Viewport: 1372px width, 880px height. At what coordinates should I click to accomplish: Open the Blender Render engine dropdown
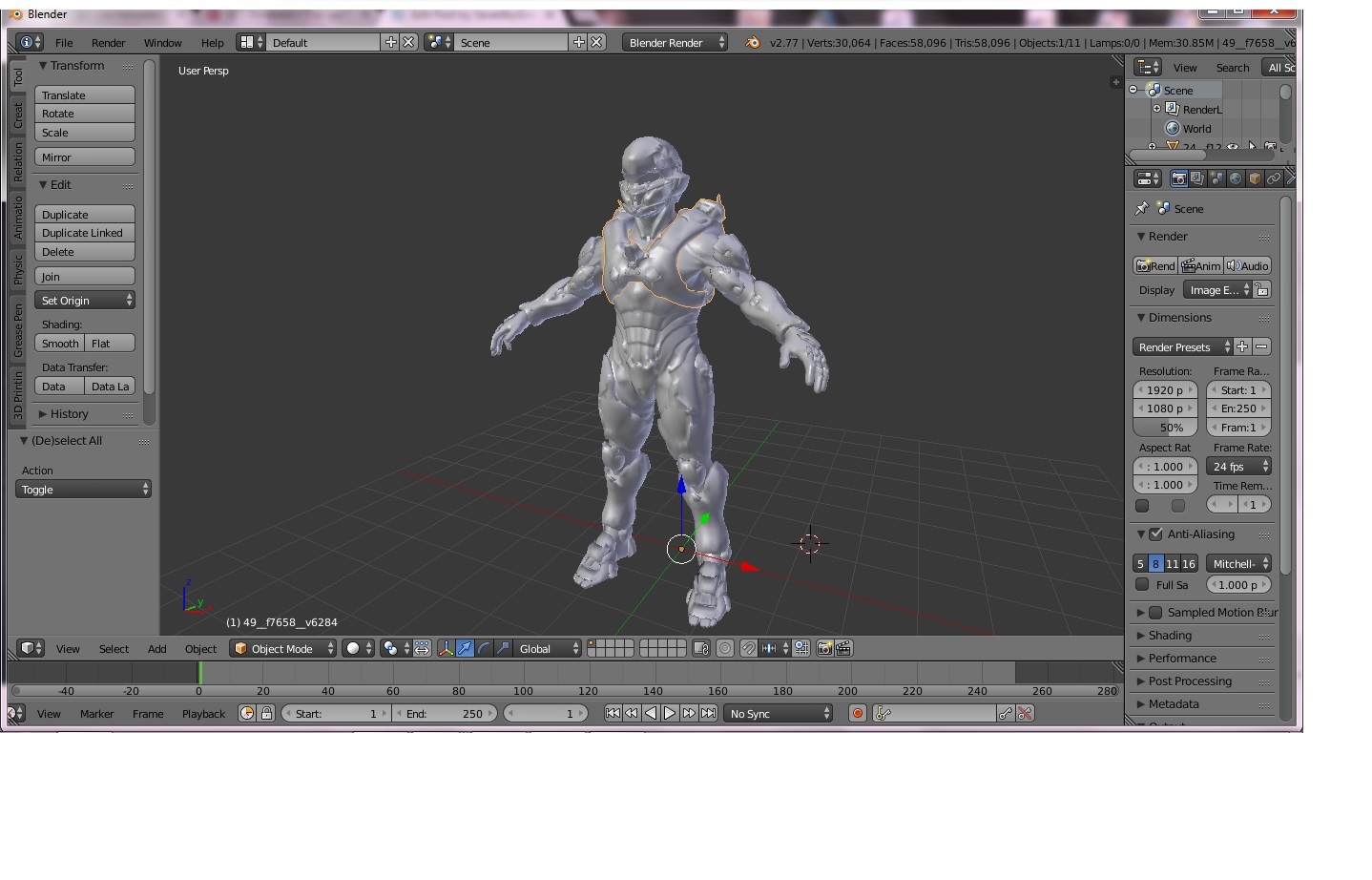pos(675,42)
